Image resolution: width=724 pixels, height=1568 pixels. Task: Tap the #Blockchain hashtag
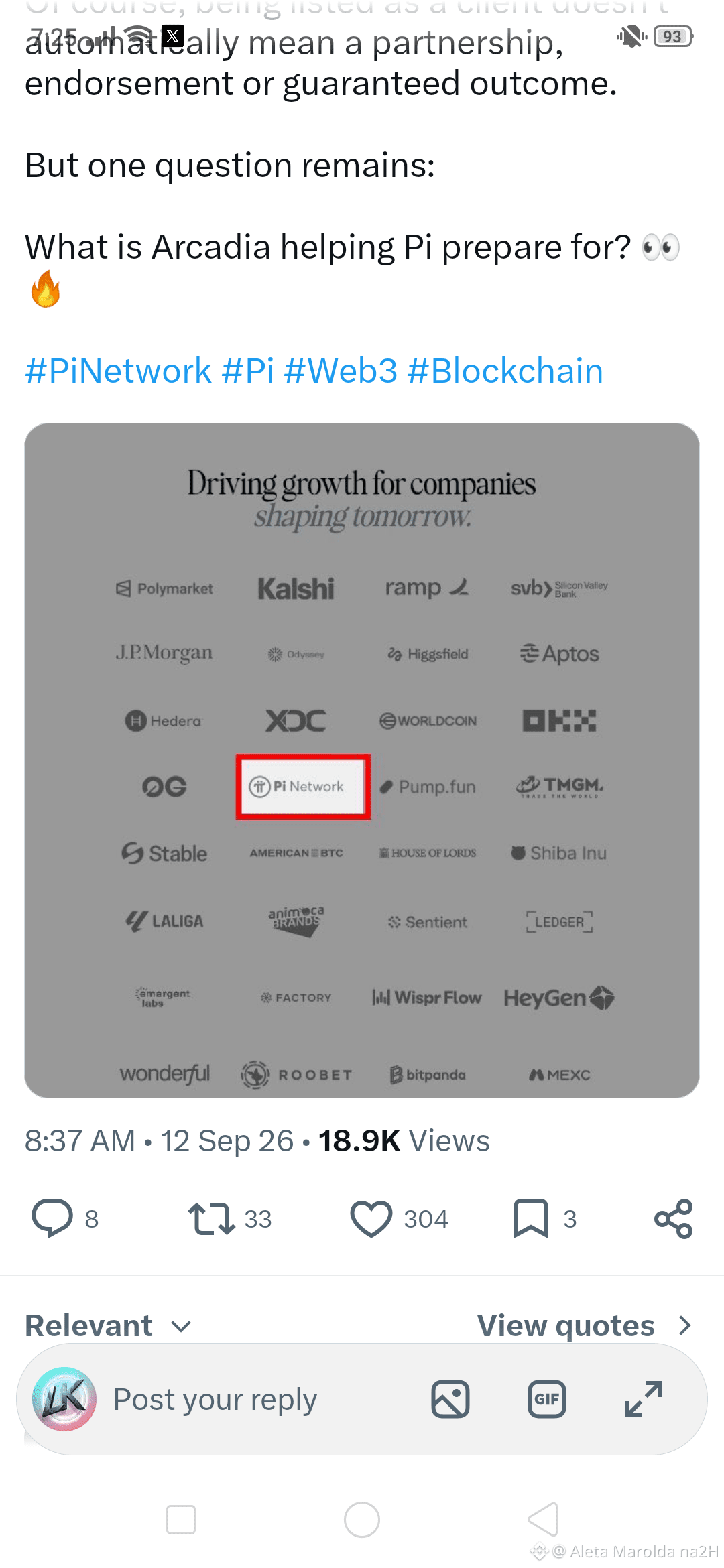505,371
